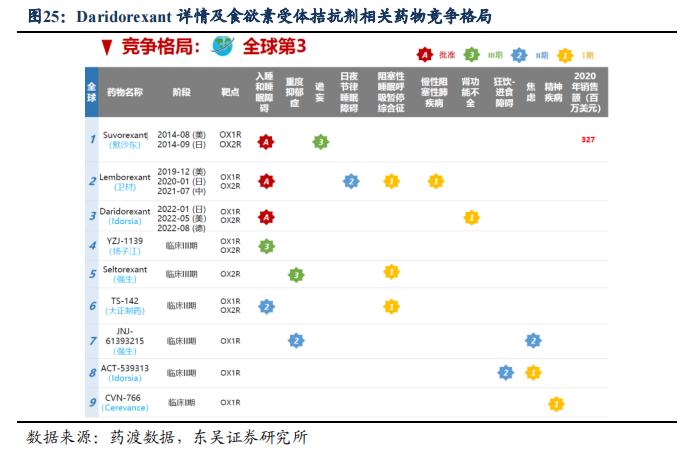
Task: Click the globe icon beside 全球第3
Action: tap(223, 46)
